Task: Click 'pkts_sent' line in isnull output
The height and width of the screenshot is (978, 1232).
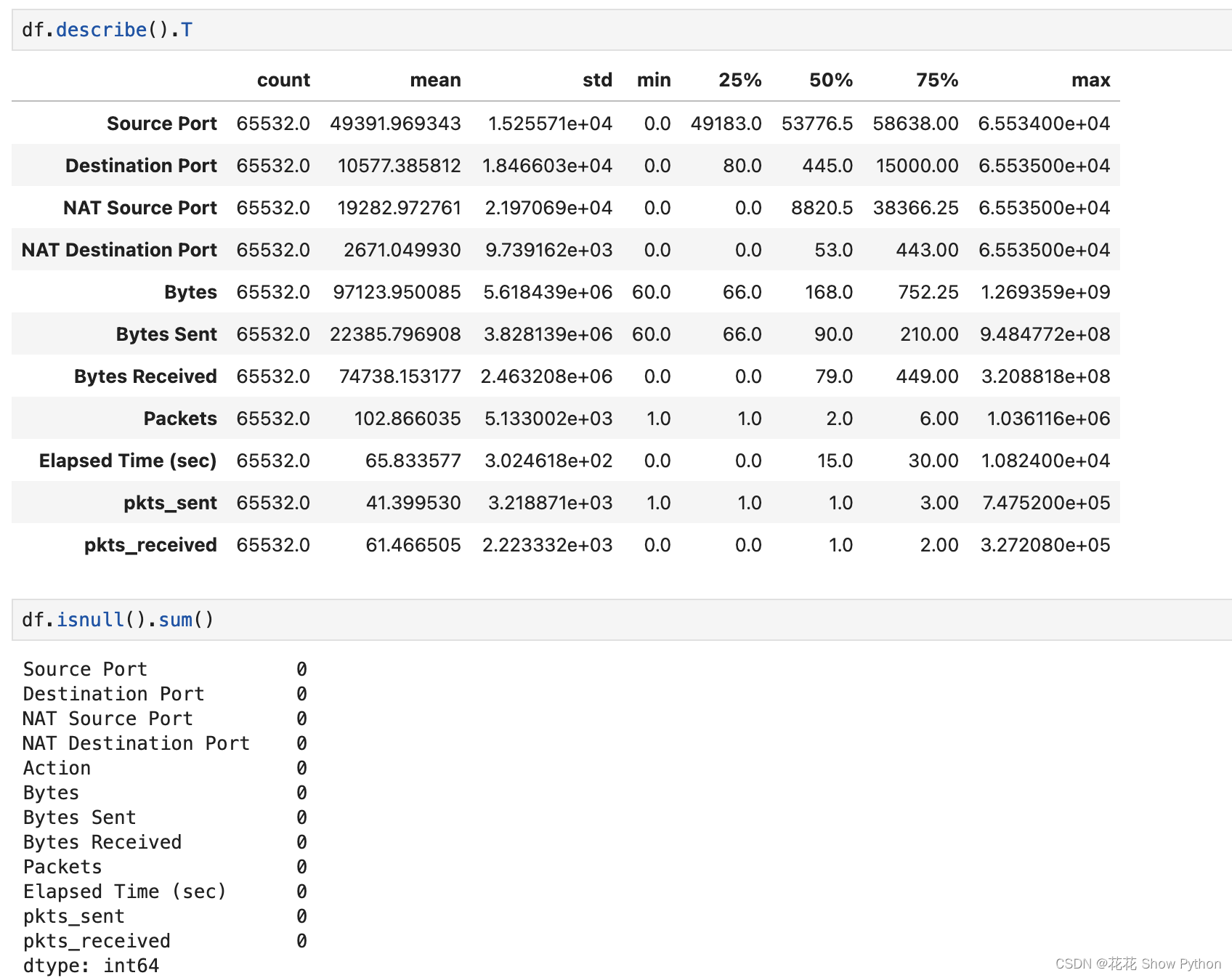Action: [165, 916]
